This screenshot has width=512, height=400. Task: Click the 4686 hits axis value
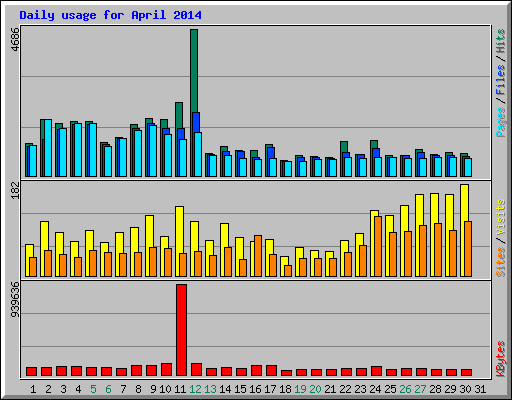click(x=15, y=39)
